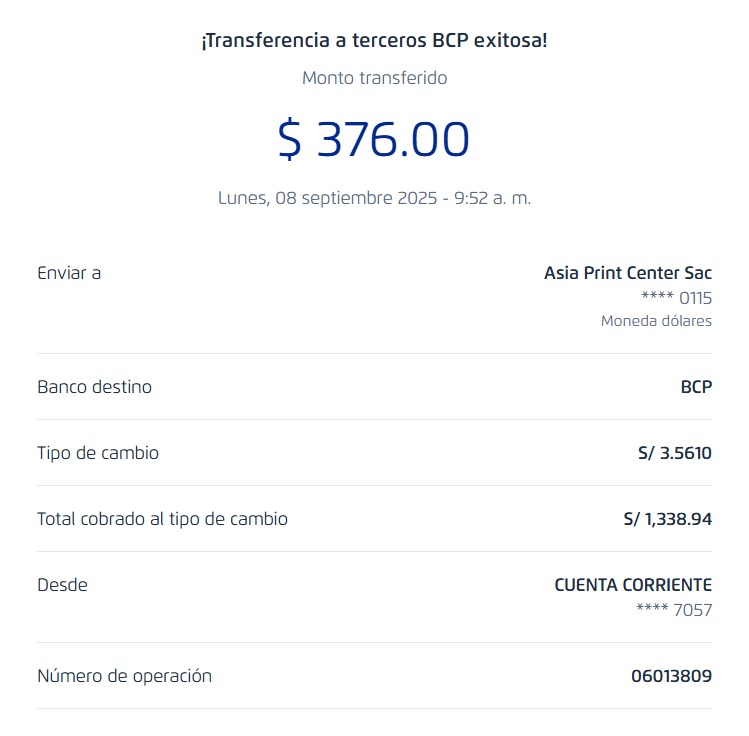
Task: Click the source account ending 7057
Action: [x=674, y=610]
